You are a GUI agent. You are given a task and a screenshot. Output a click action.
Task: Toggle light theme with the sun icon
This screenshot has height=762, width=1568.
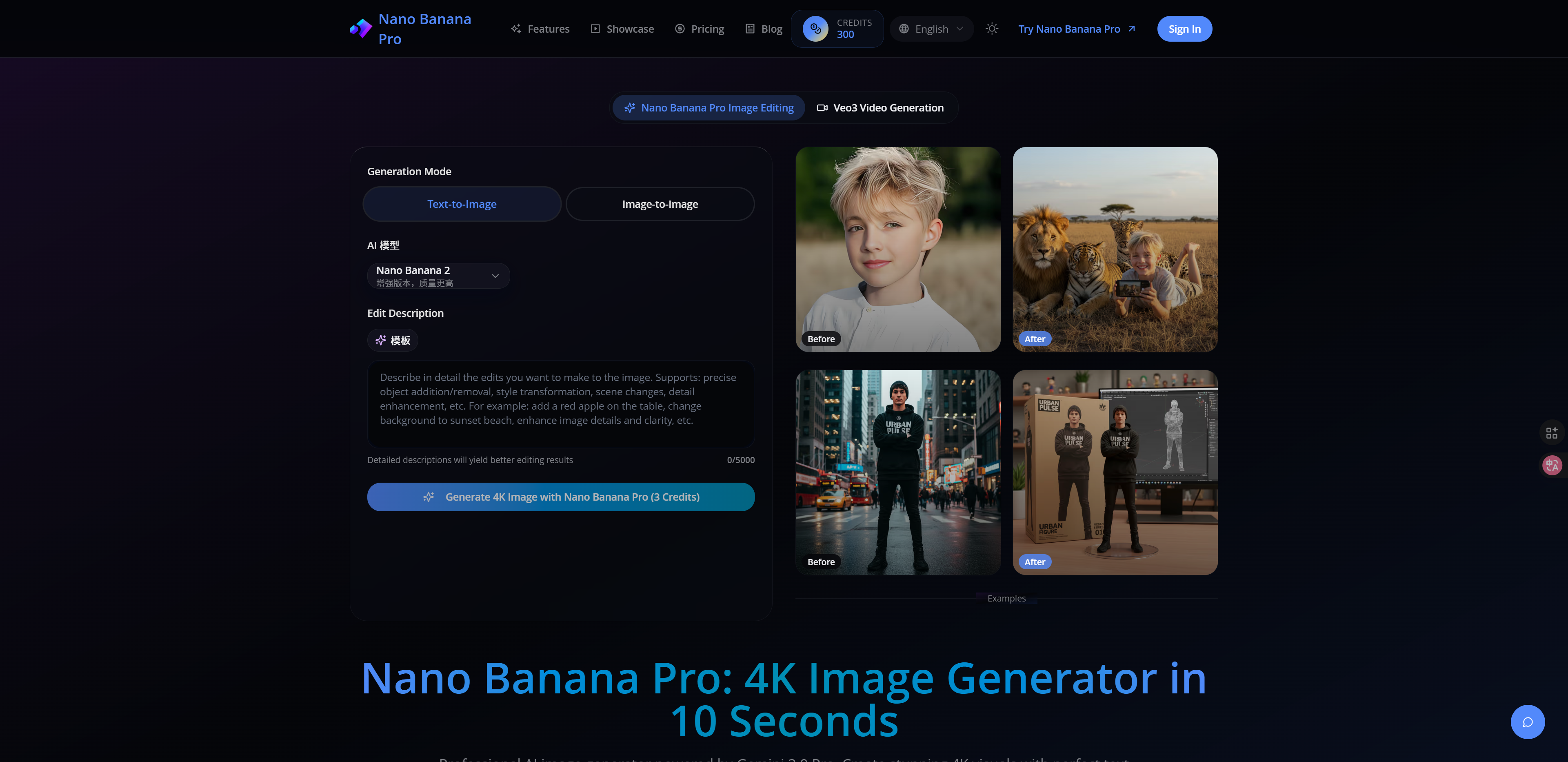[992, 28]
